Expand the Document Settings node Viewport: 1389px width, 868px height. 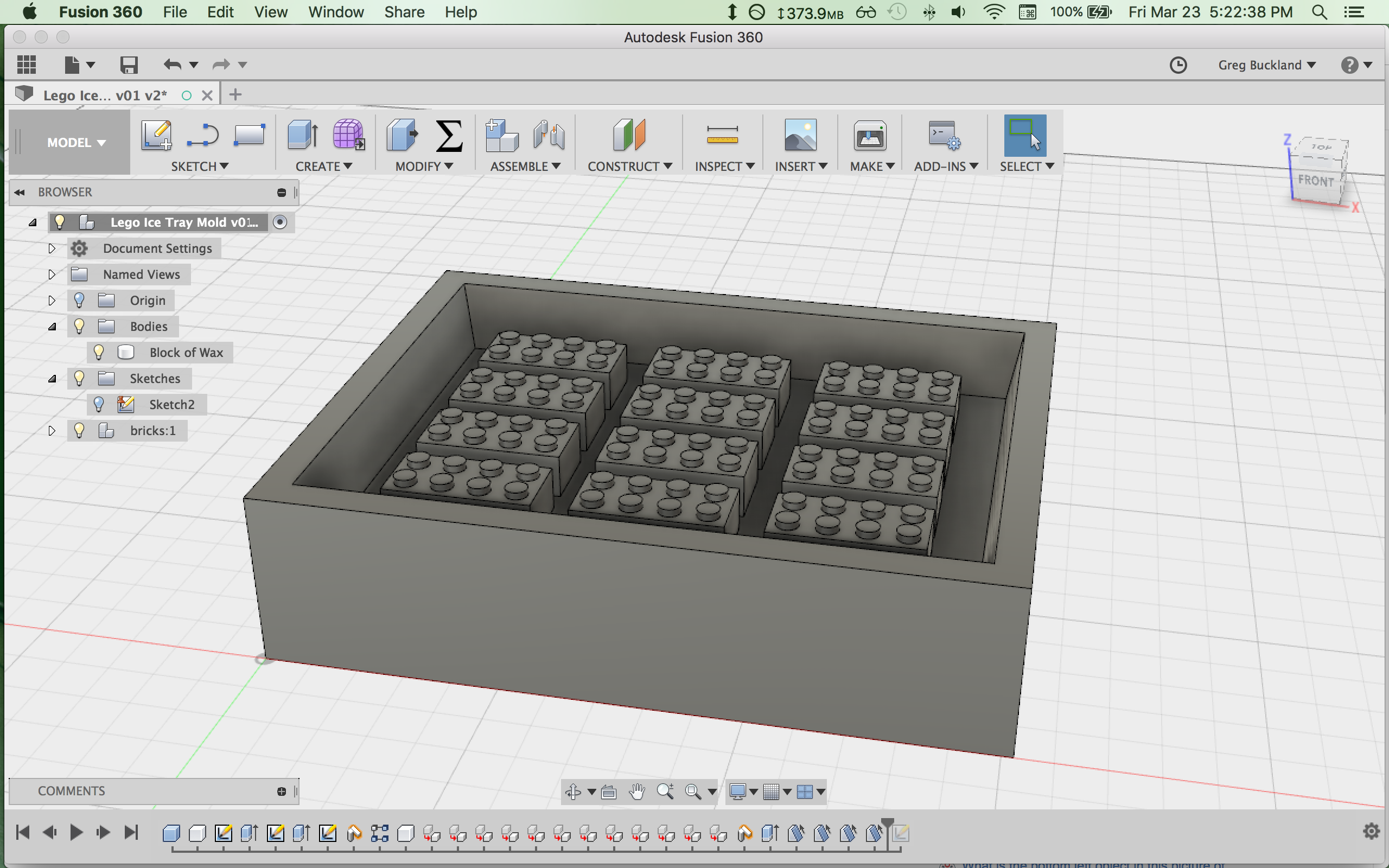(52, 248)
